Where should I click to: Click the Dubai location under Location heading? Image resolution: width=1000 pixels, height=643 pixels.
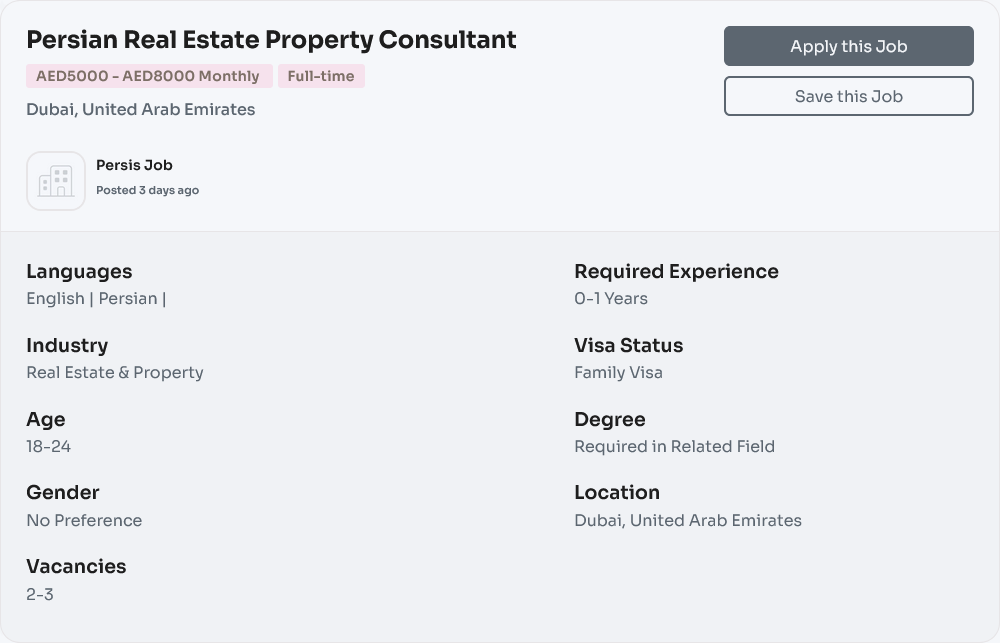[x=687, y=520]
